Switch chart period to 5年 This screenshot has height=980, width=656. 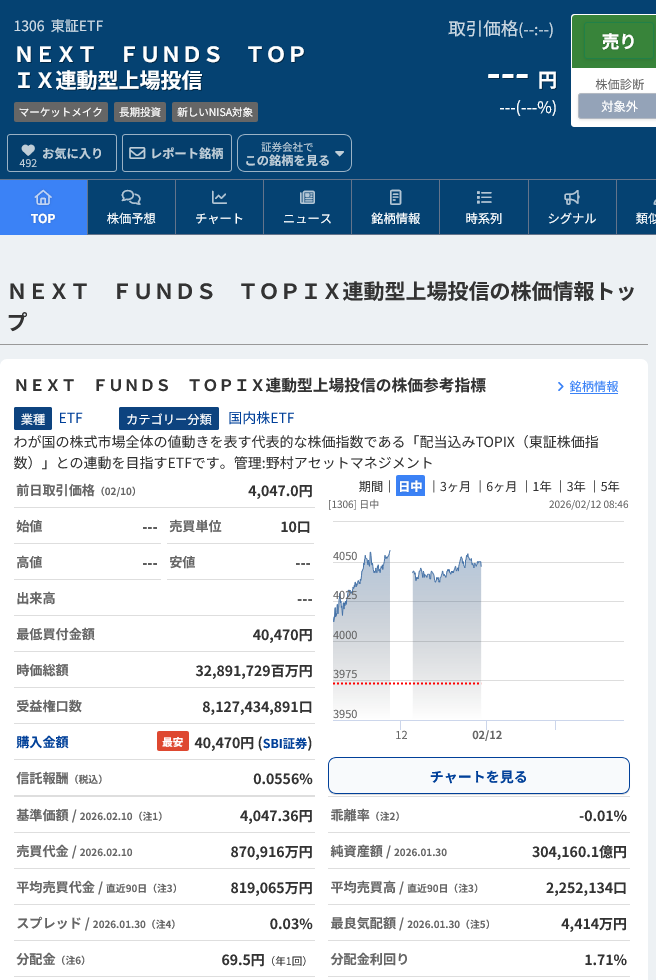coord(609,487)
